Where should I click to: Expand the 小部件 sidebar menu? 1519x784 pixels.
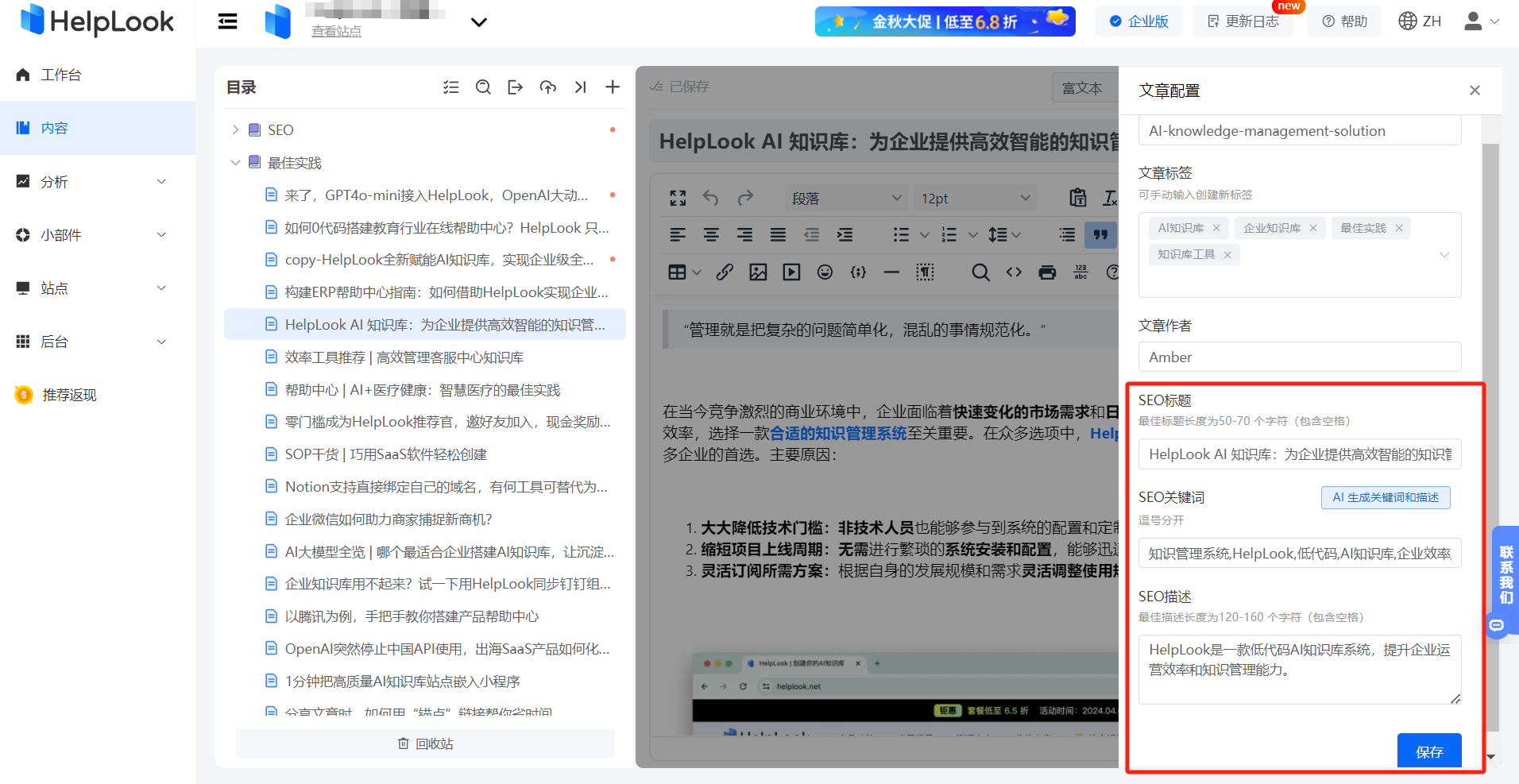pyautogui.click(x=162, y=235)
